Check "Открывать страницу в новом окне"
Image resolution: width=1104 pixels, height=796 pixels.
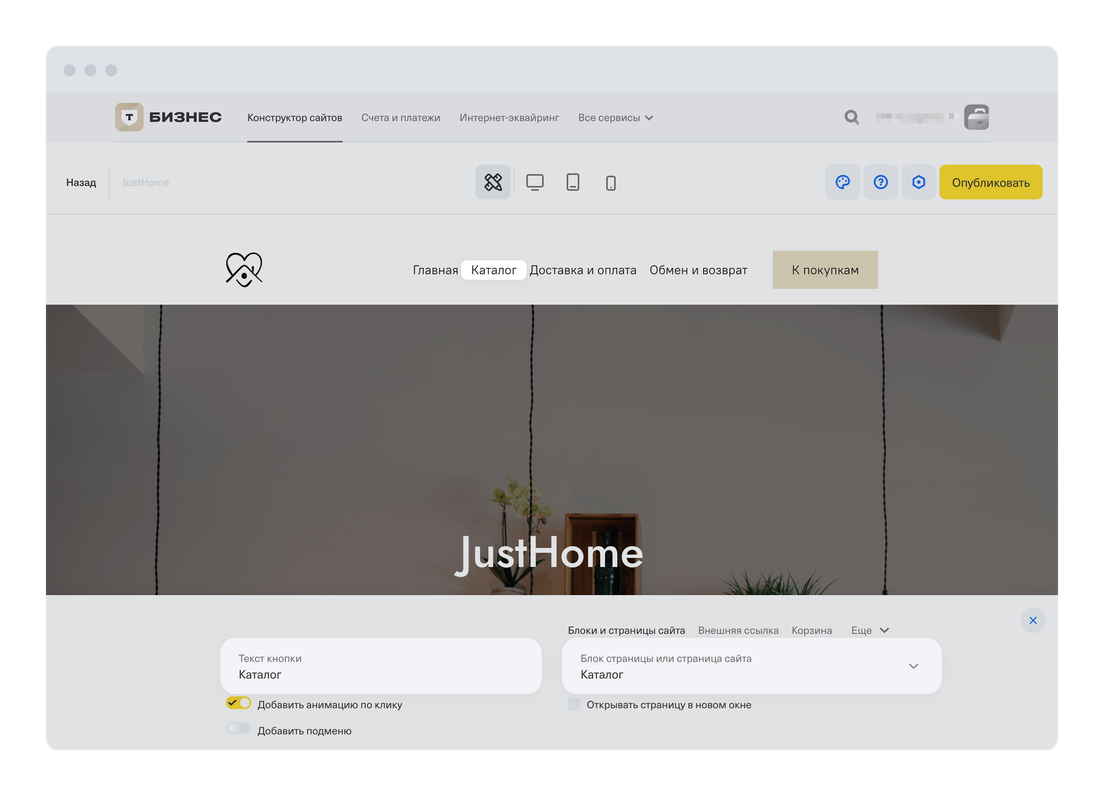coord(574,705)
